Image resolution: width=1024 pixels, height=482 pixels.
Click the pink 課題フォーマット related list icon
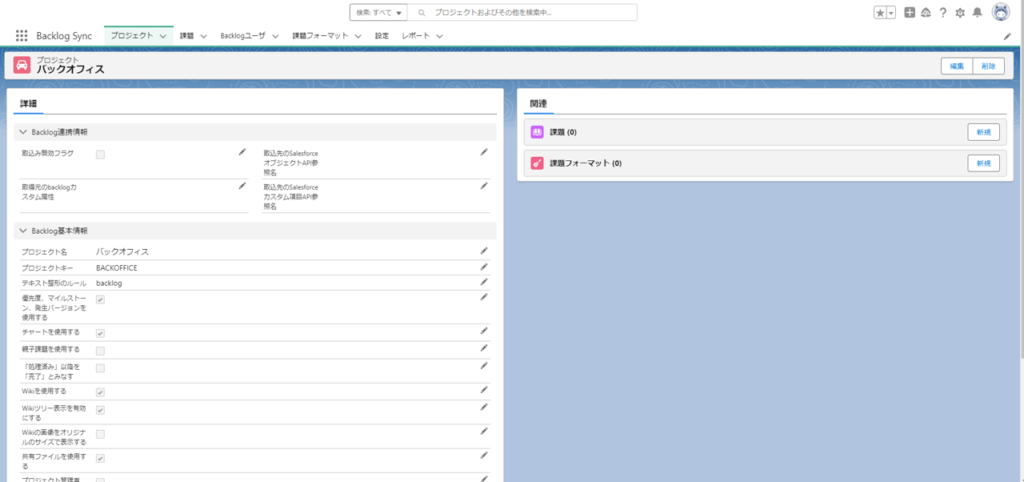coord(537,163)
